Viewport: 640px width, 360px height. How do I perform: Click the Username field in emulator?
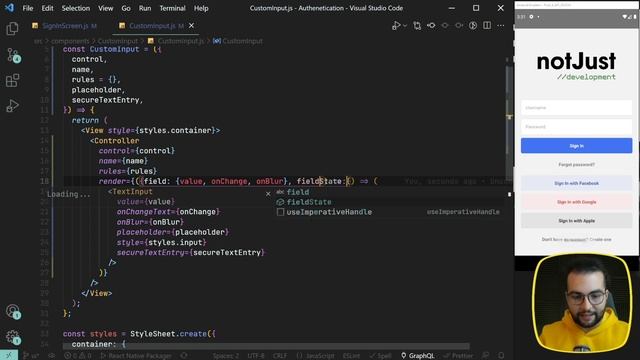576,108
